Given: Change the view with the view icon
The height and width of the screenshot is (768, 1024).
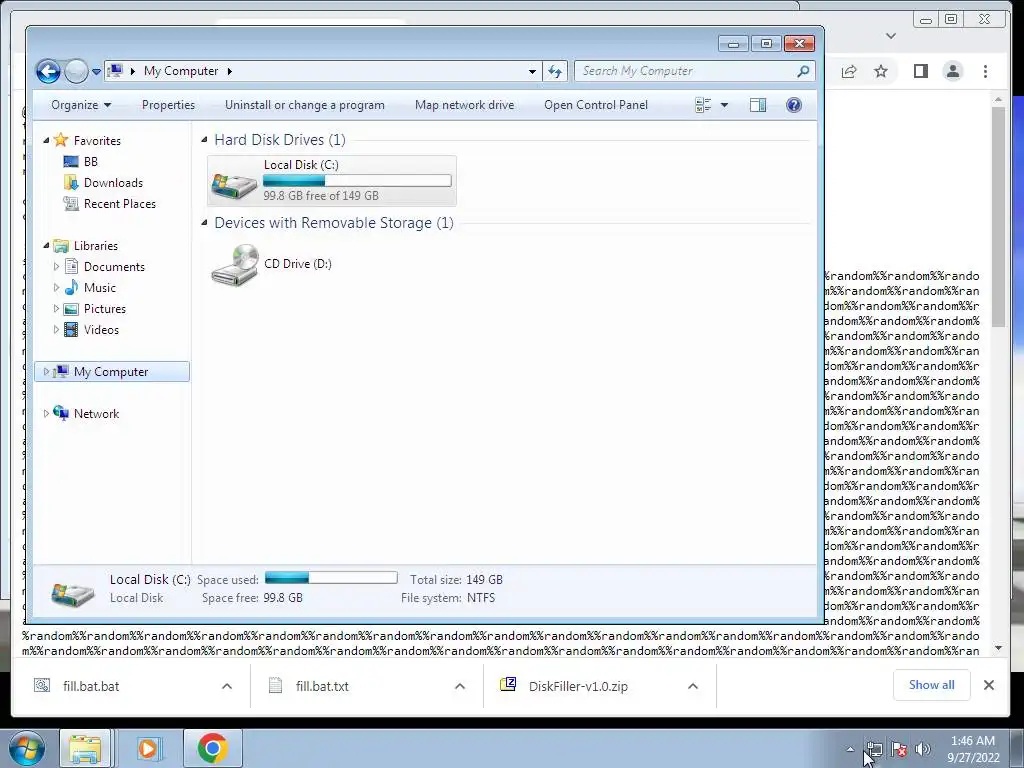Looking at the screenshot, I should click(x=703, y=105).
